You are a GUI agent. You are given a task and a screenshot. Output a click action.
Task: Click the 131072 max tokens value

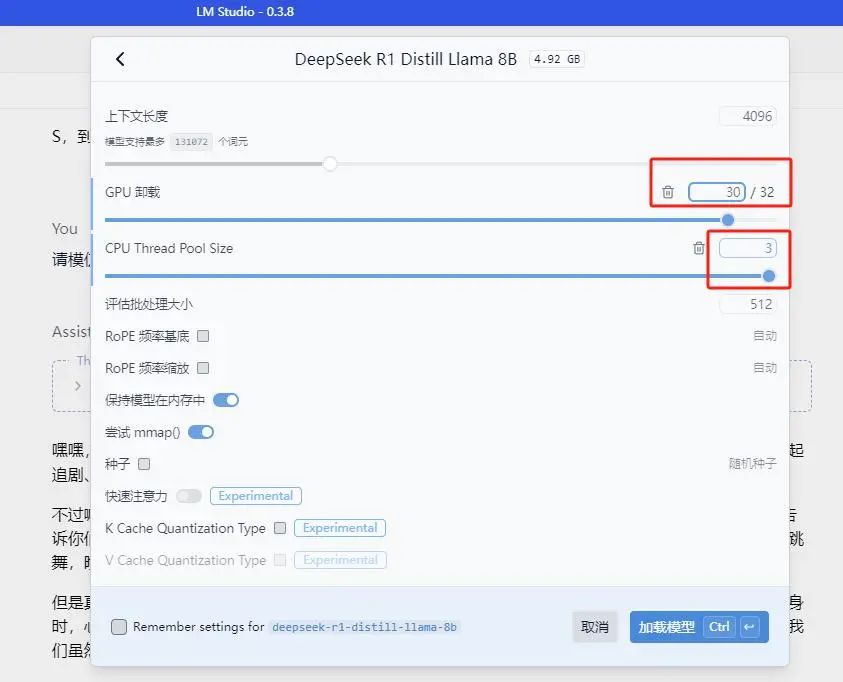coord(191,142)
